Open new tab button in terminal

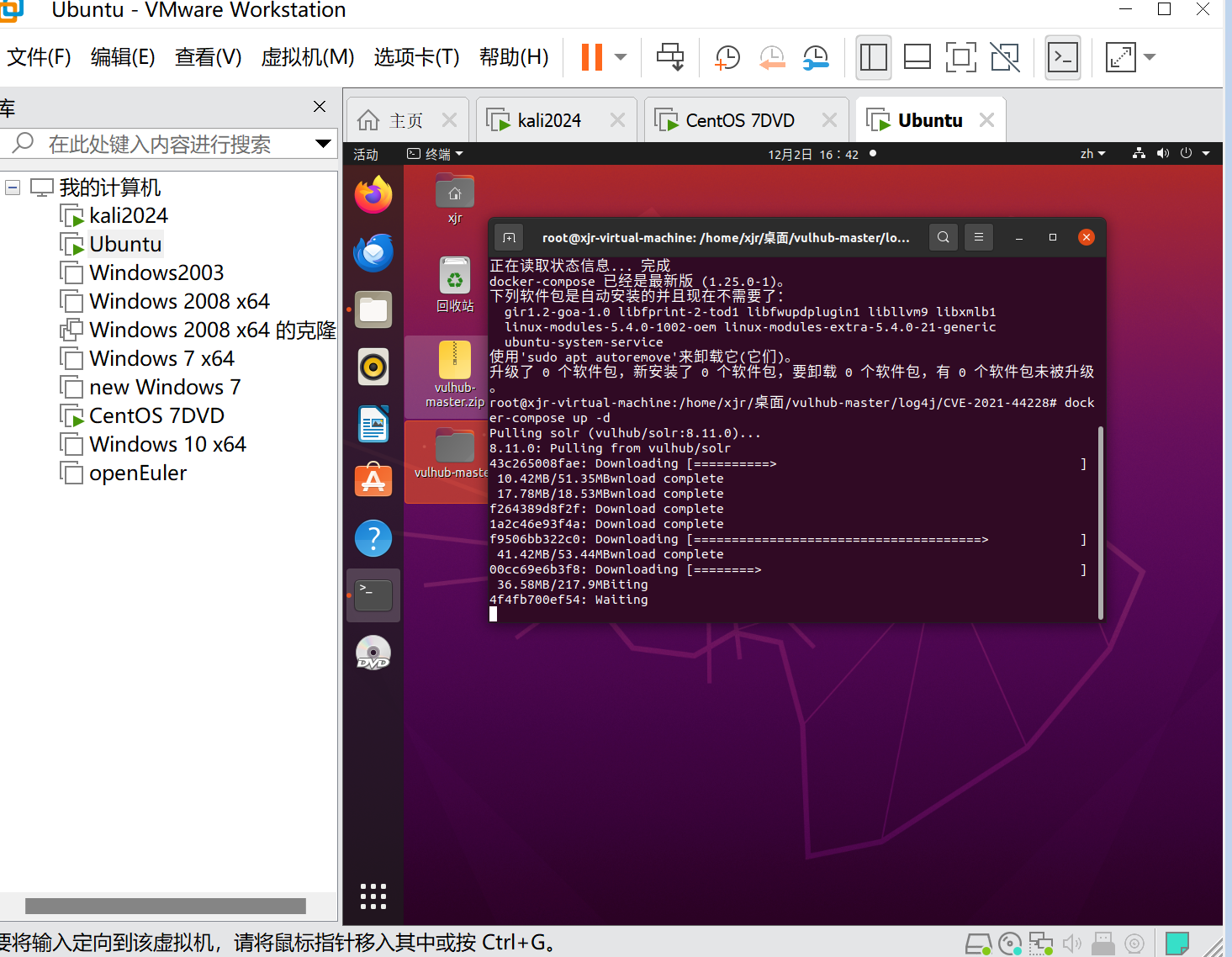(510, 237)
